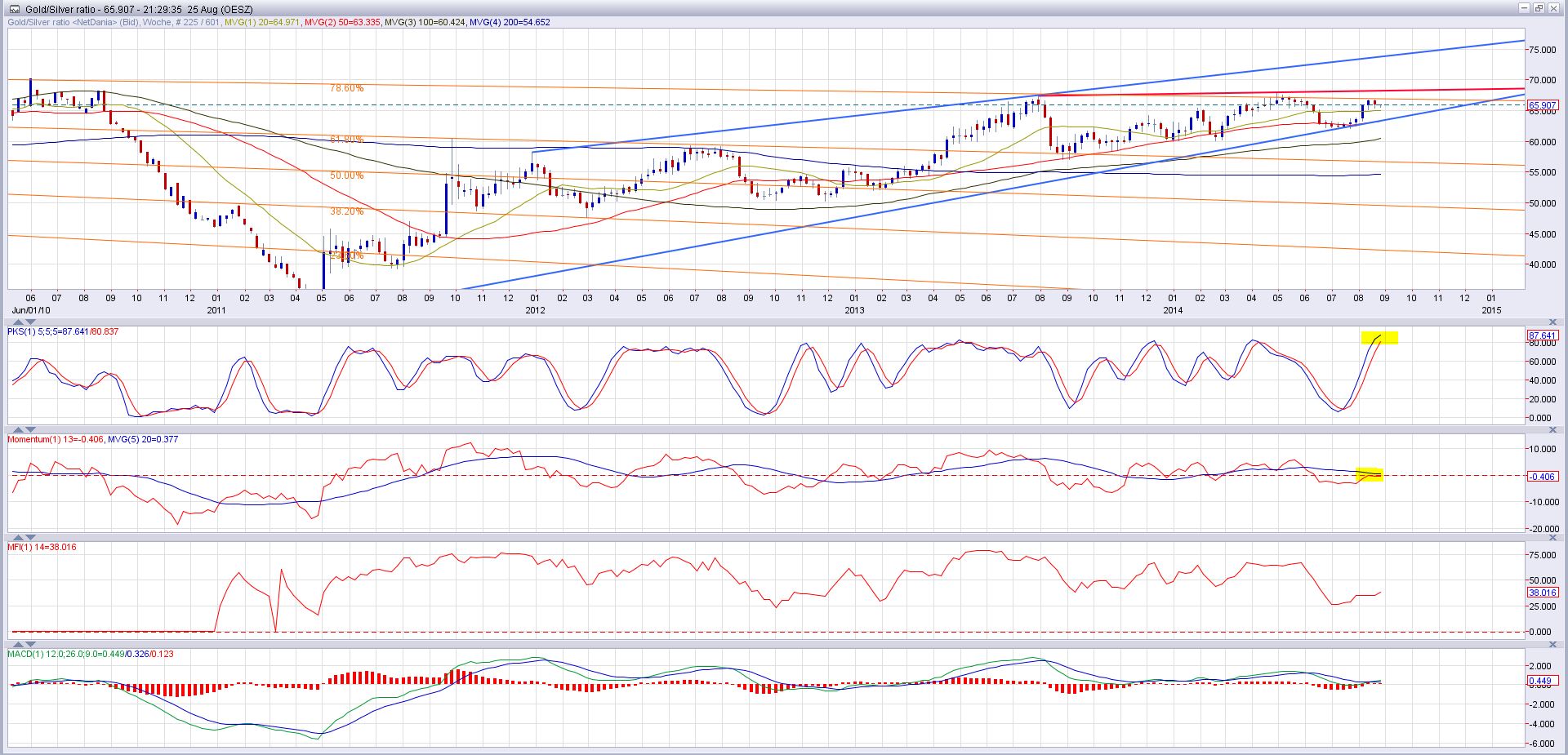Click the yellow highlight on the PKS panel
The height and width of the screenshot is (755, 1568).
pyautogui.click(x=1379, y=337)
